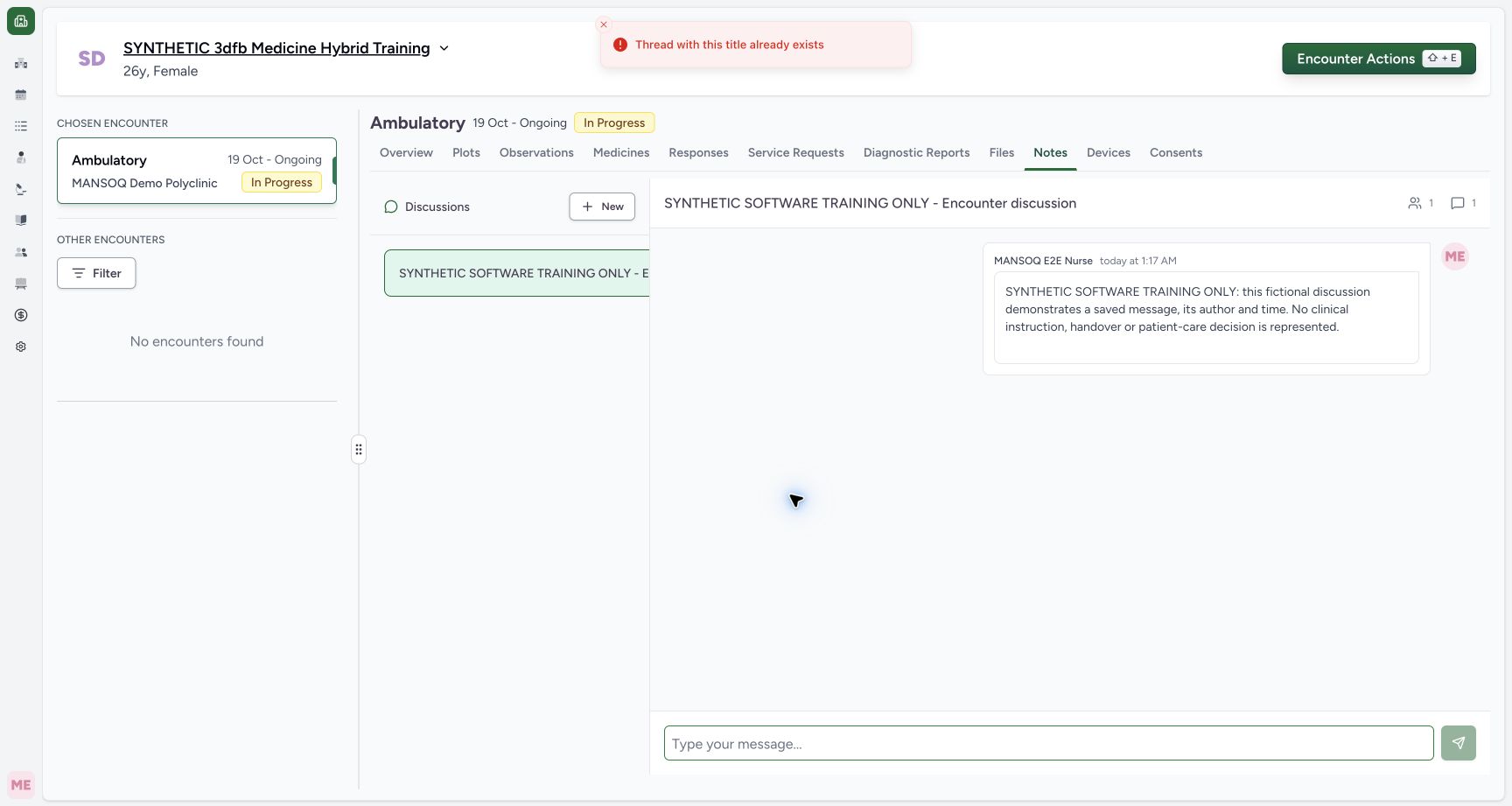Select the Responses tab
Viewport: 1512px width, 806px height.
tap(698, 152)
